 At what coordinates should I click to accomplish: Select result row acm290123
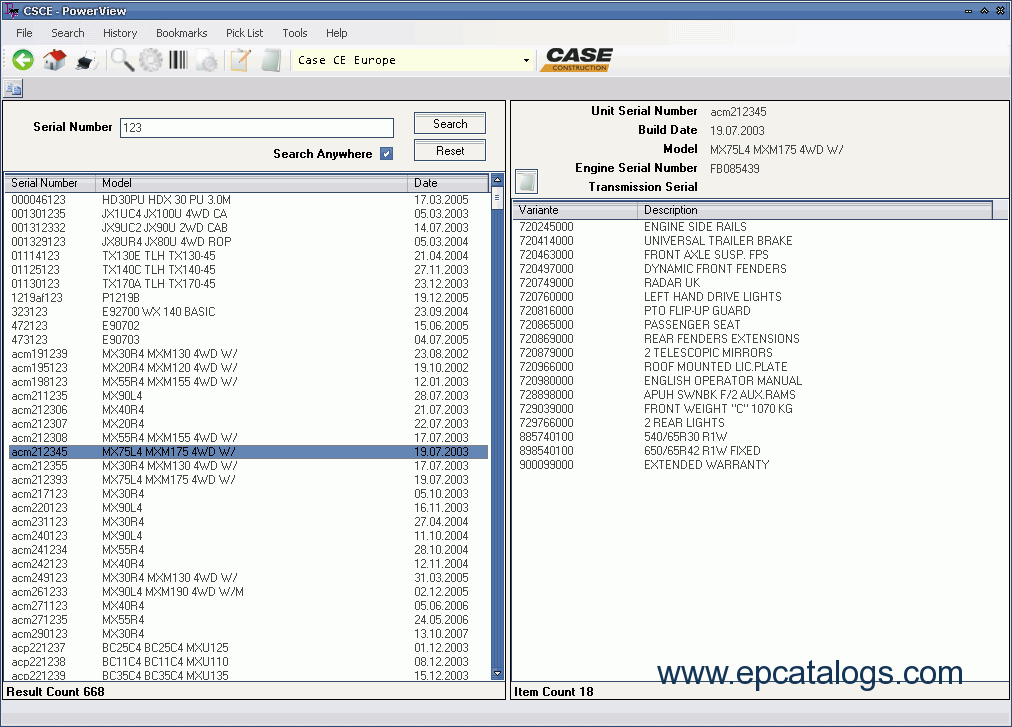tap(248, 634)
